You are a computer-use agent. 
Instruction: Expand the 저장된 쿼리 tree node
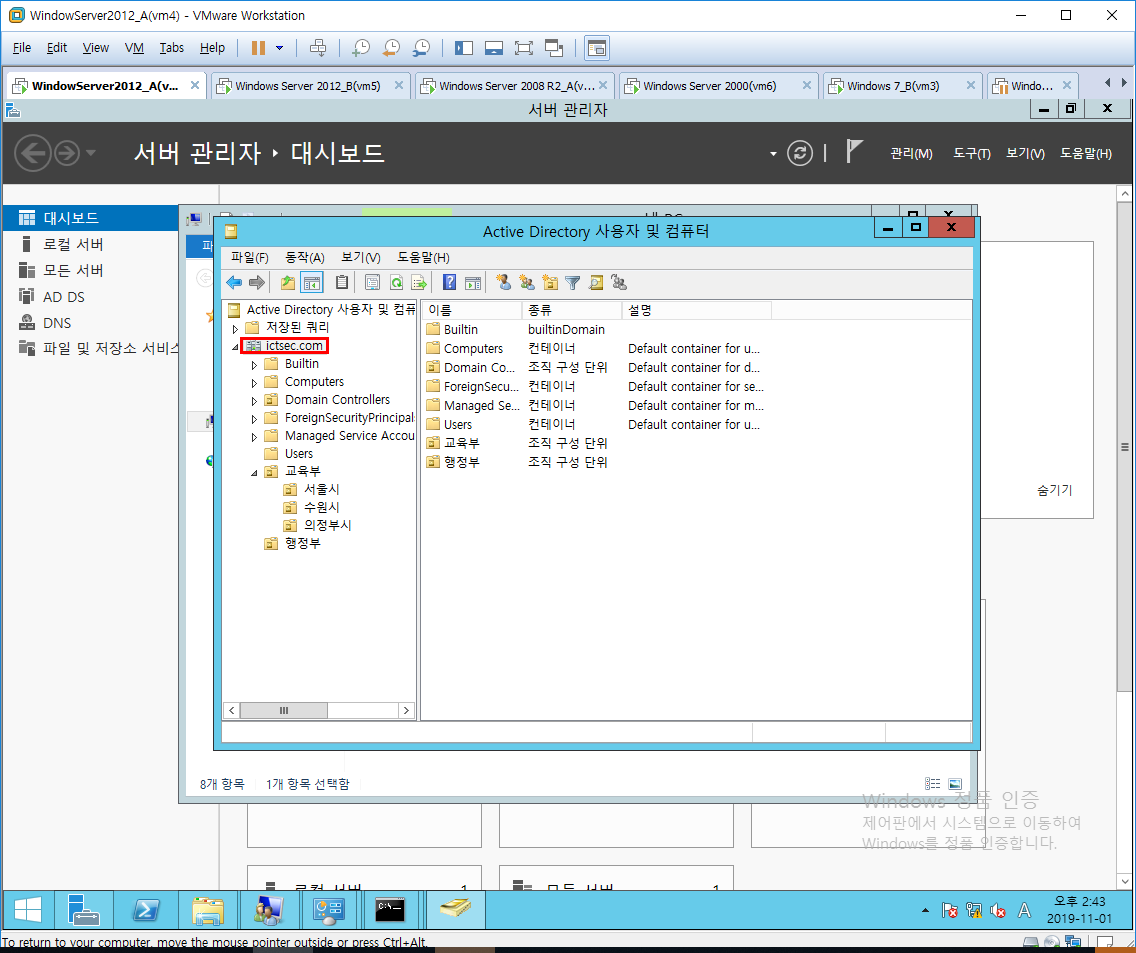pyautogui.click(x=235, y=328)
